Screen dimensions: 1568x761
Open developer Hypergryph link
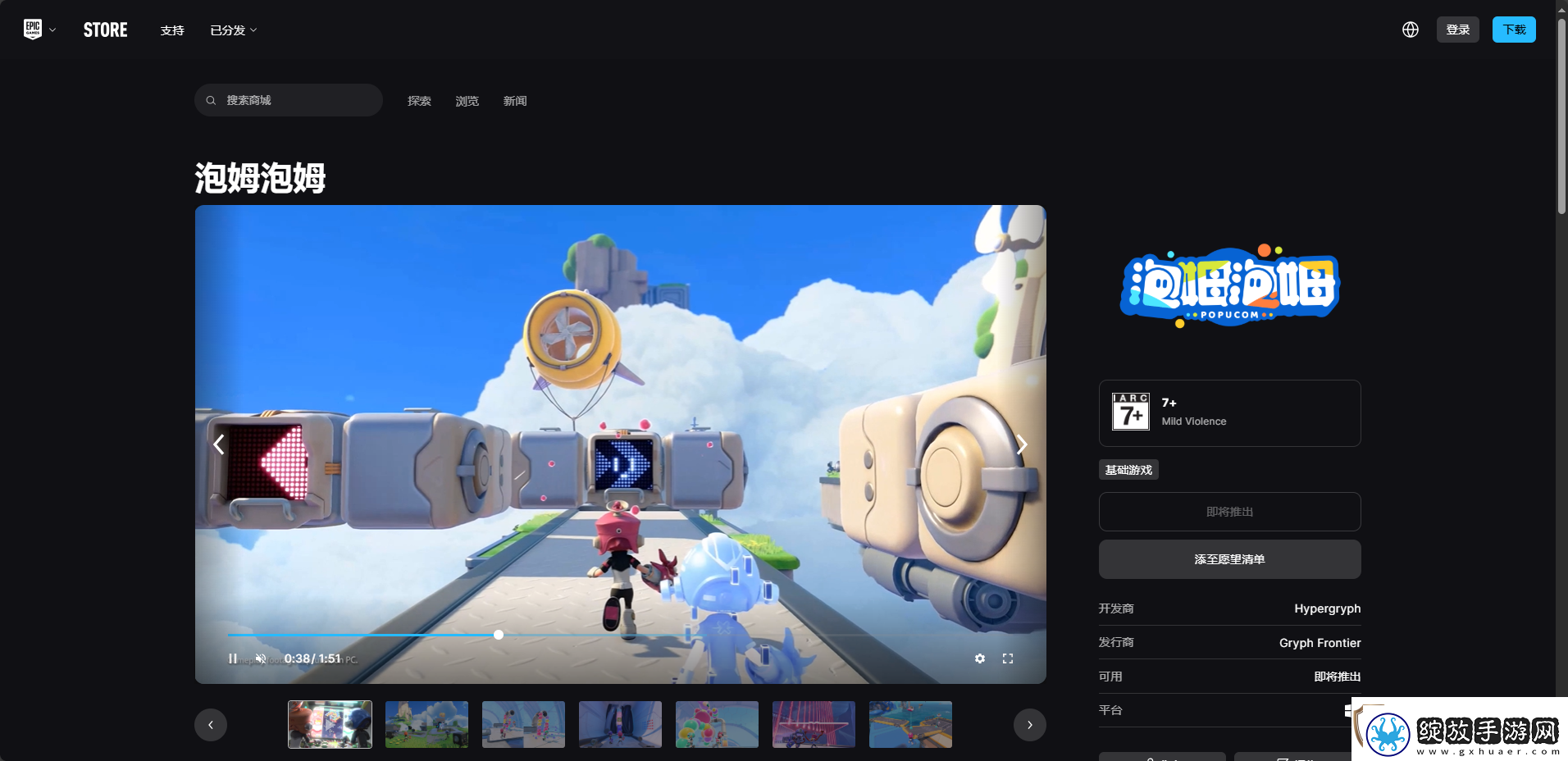click(1328, 608)
